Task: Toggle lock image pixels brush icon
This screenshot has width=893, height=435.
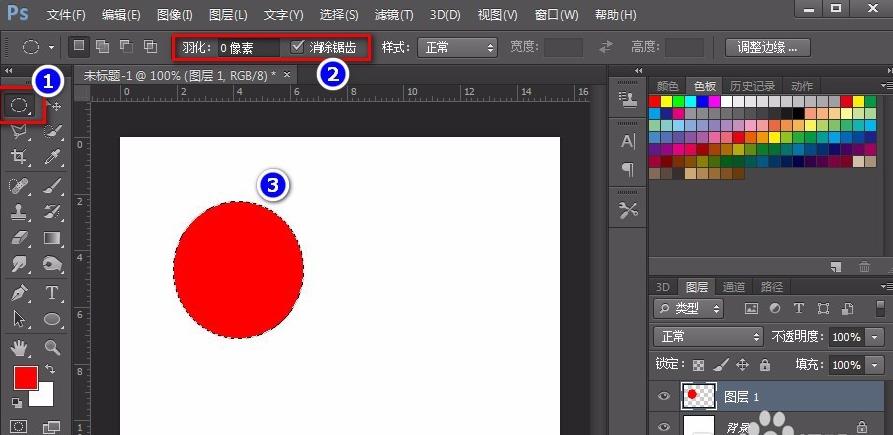Action: click(x=720, y=364)
